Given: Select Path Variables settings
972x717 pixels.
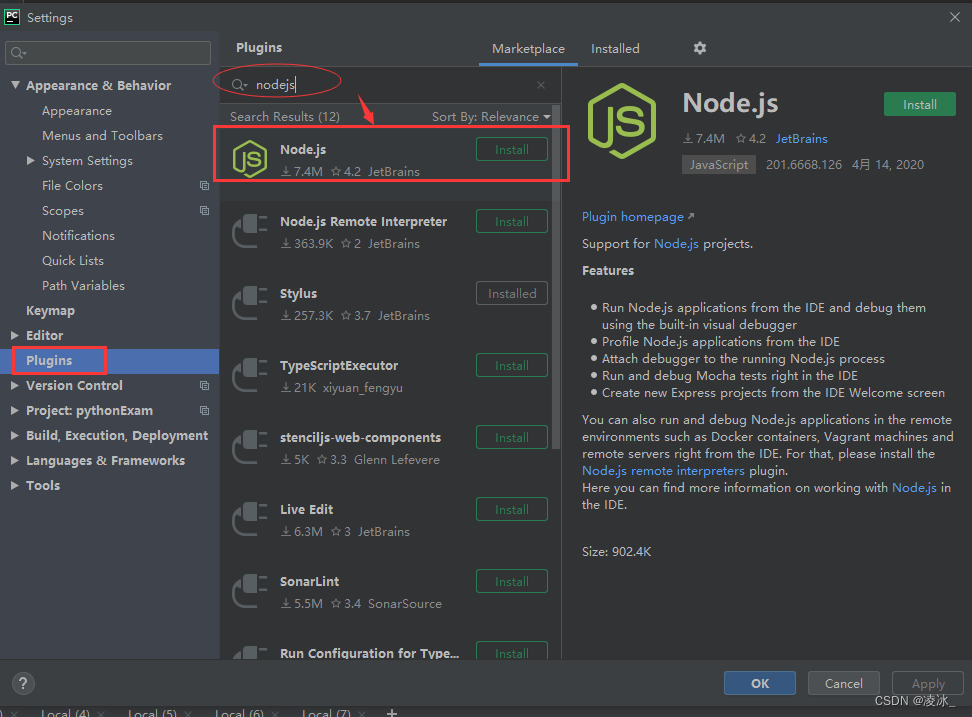Looking at the screenshot, I should 83,286.
